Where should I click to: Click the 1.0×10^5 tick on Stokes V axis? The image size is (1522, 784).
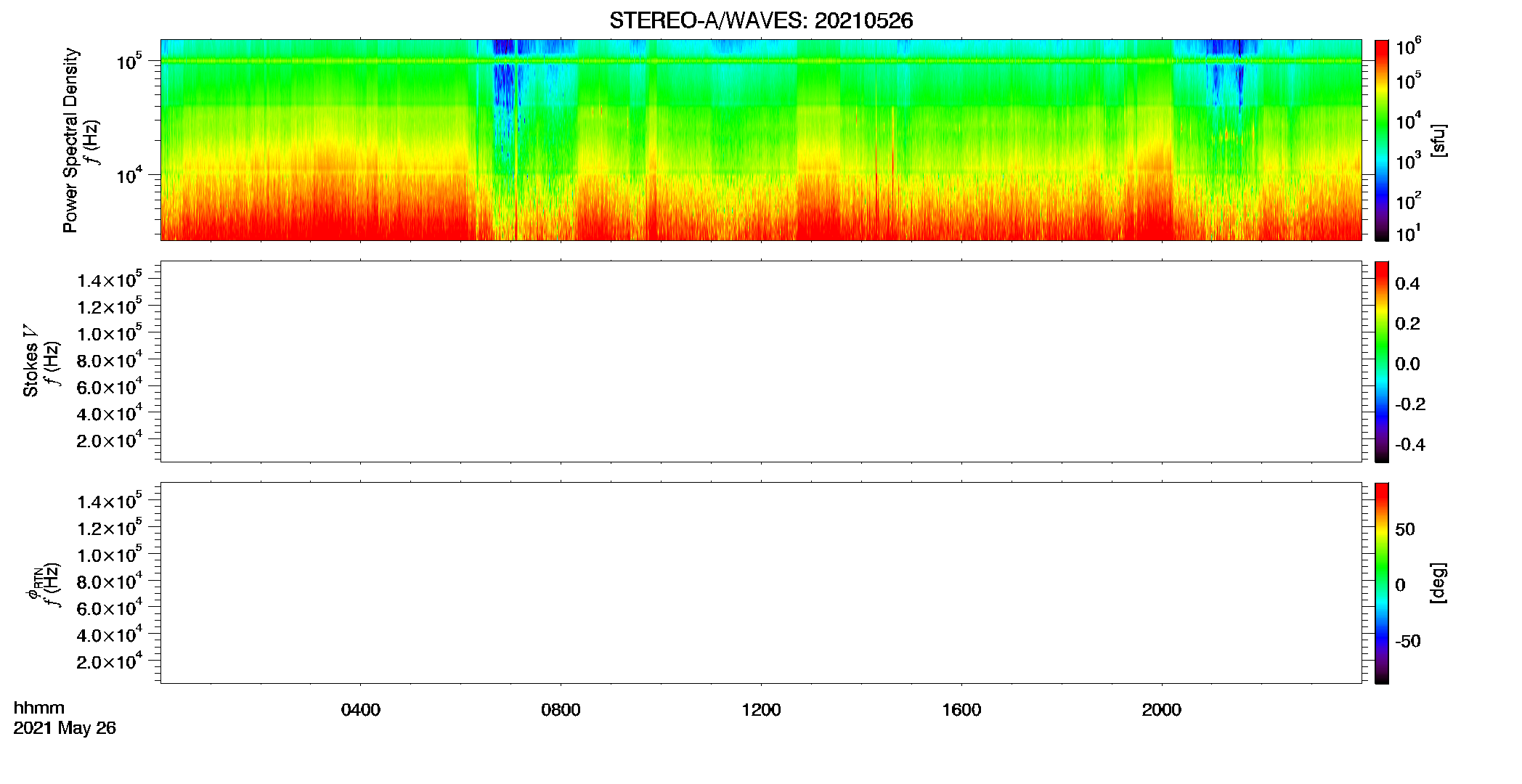coord(109,333)
